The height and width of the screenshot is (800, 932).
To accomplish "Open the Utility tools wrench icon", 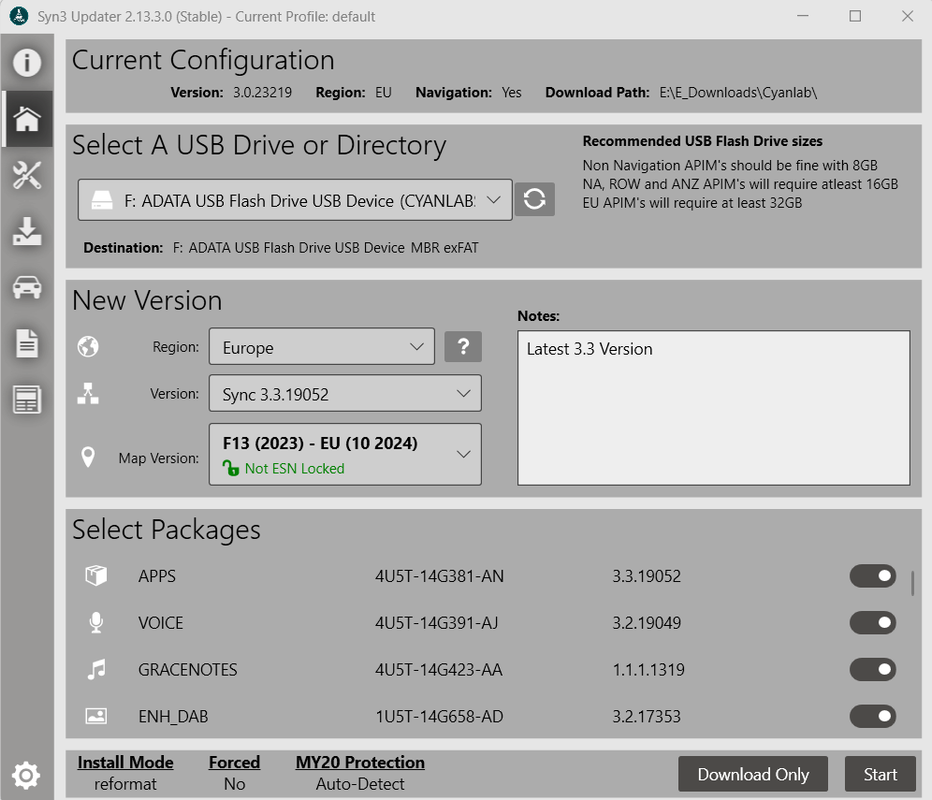I will (x=27, y=175).
